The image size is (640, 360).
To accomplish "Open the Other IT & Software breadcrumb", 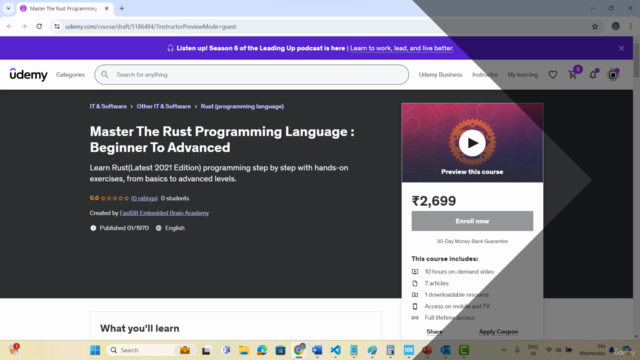I will coord(164,107).
